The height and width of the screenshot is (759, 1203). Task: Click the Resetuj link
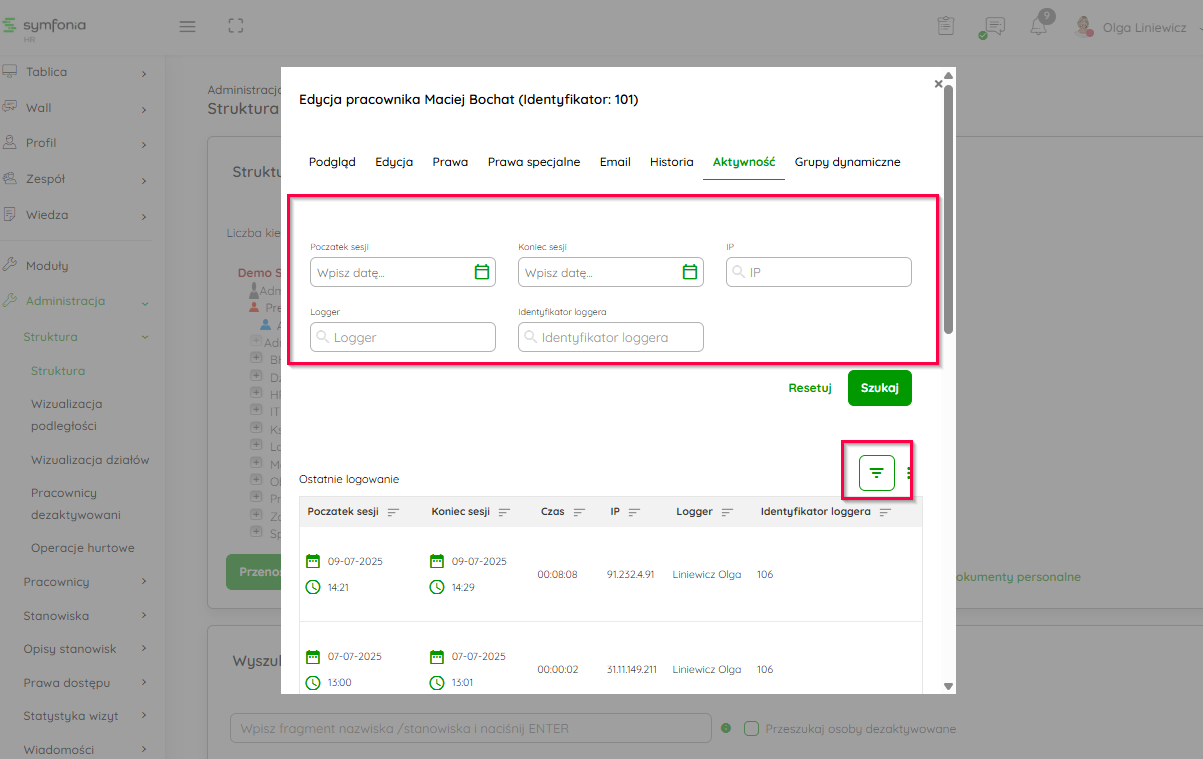pos(809,388)
